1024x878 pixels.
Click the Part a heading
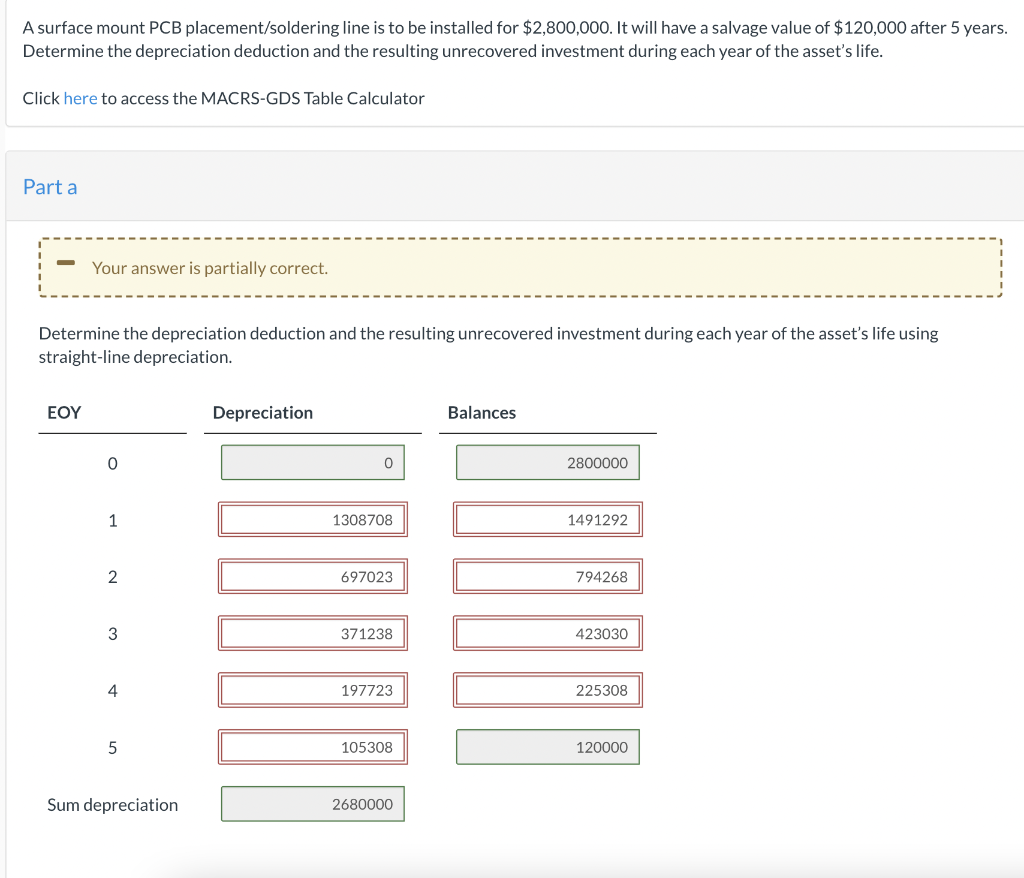tap(50, 187)
